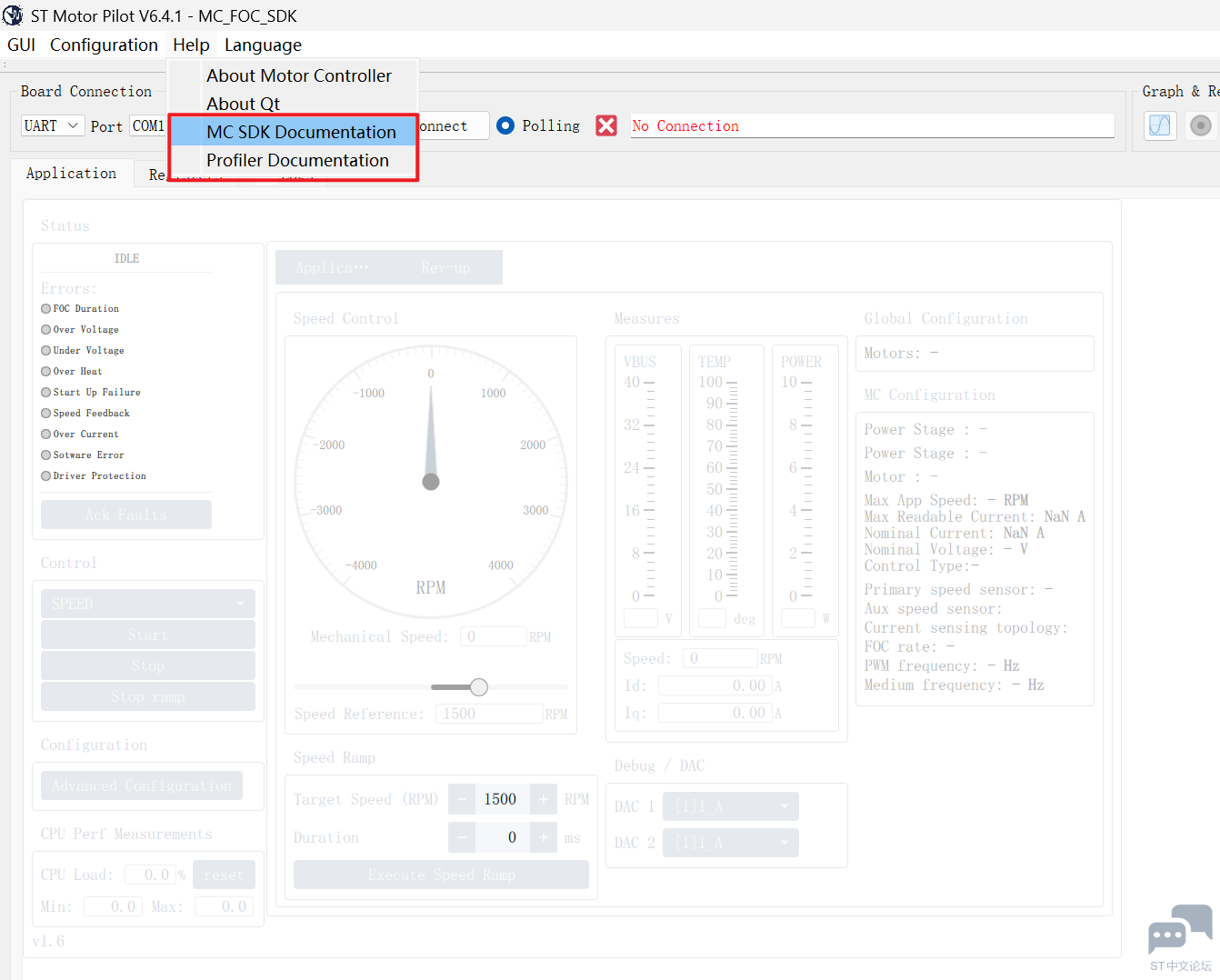The height and width of the screenshot is (980, 1220).
Task: Select the inner Applica… tab
Action: tap(332, 267)
